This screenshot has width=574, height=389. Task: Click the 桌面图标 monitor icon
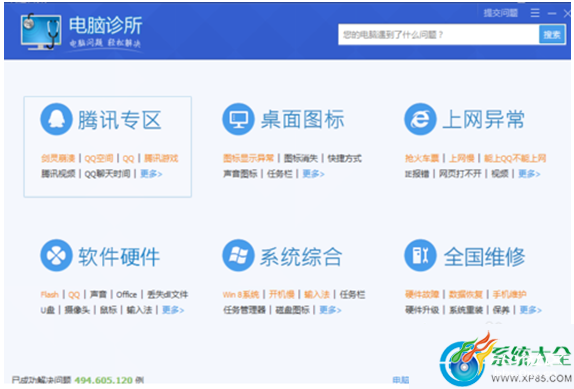coord(238,119)
